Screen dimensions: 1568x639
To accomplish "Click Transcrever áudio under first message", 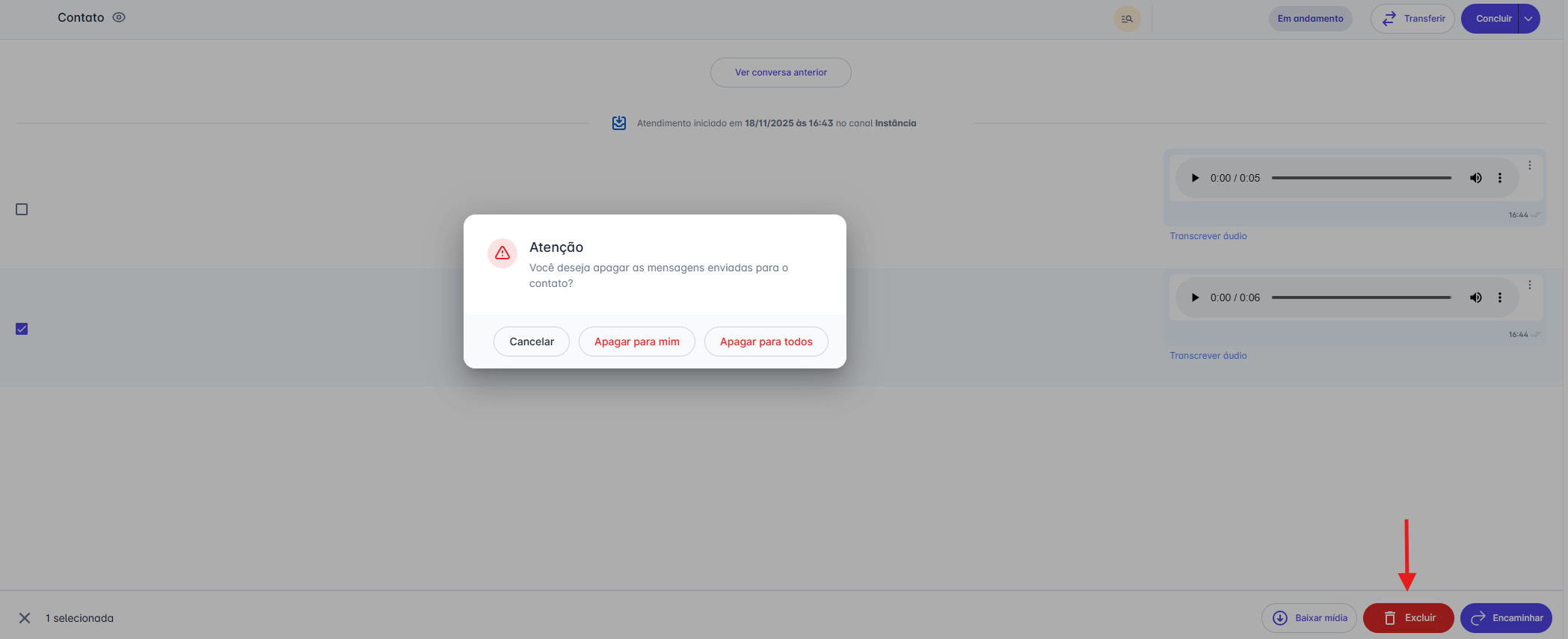I will pyautogui.click(x=1208, y=236).
